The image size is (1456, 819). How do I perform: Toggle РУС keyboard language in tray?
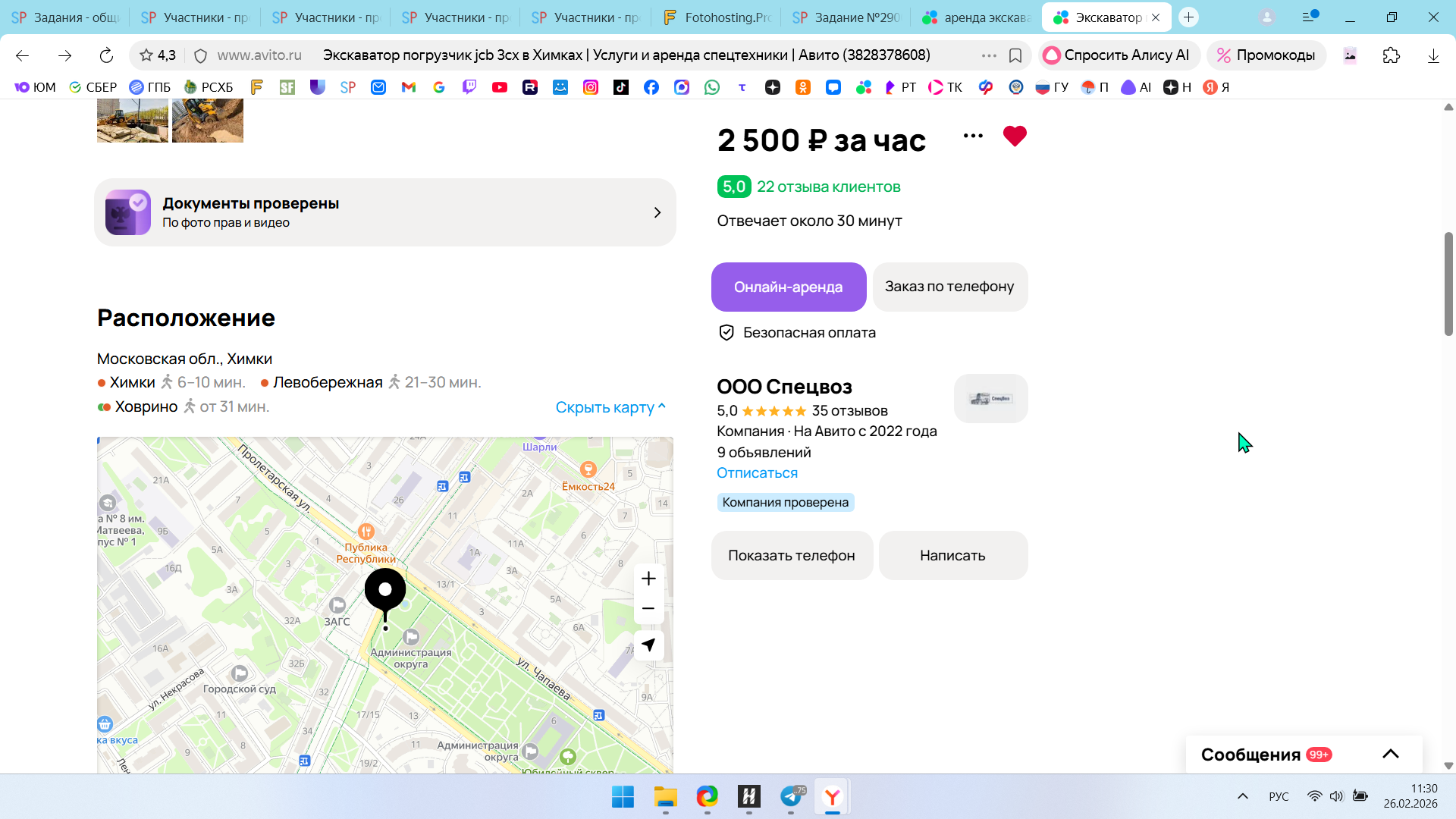pyautogui.click(x=1279, y=796)
